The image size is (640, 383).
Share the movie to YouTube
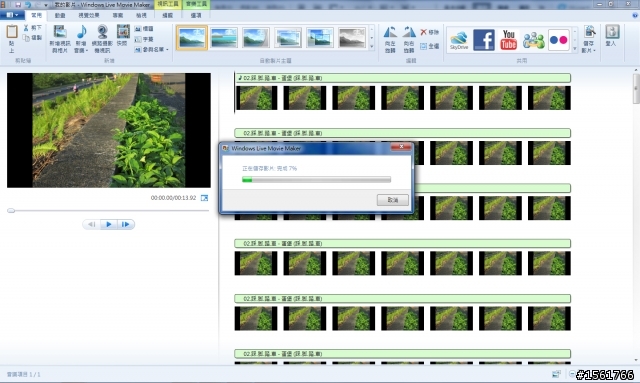click(x=509, y=40)
